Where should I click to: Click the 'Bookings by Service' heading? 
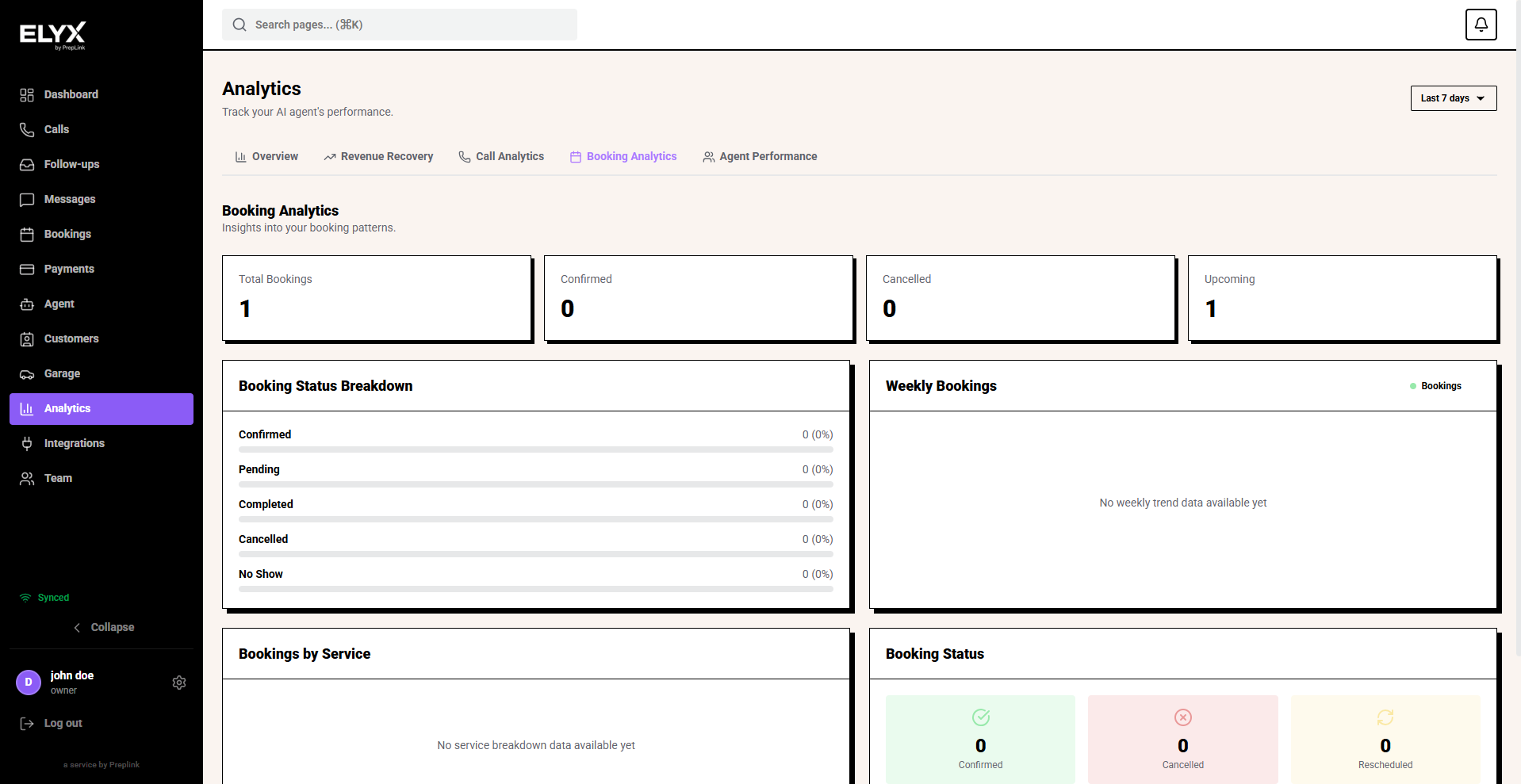tap(305, 654)
